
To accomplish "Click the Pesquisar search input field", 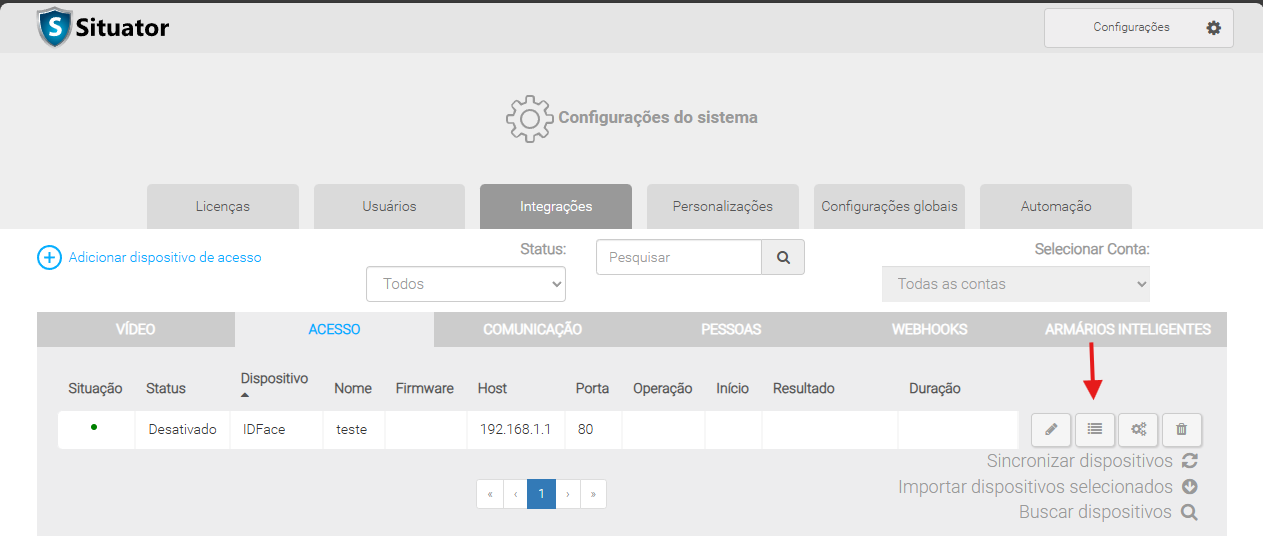I will click(679, 257).
